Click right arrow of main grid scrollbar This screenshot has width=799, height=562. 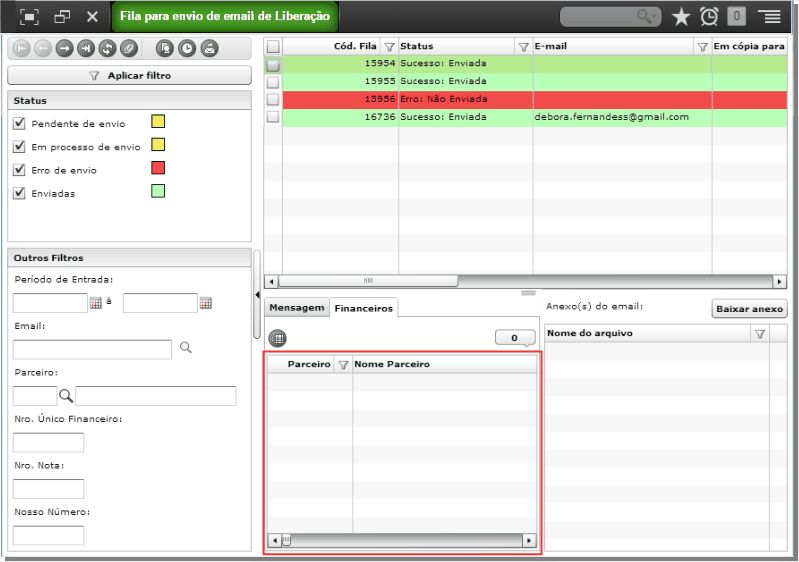point(779,281)
